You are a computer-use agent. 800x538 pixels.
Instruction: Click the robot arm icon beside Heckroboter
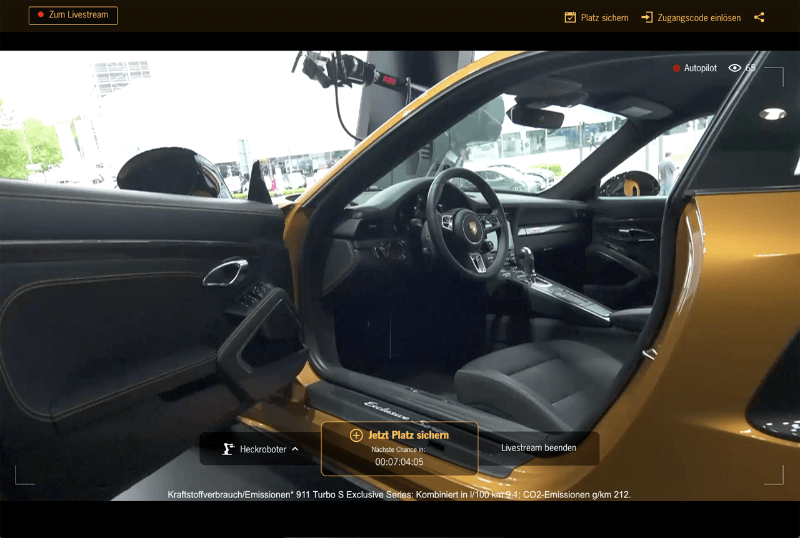pos(228,449)
